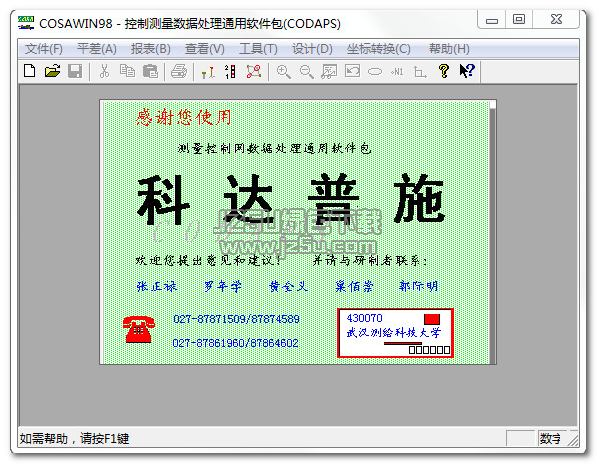The image size is (597, 464).
Task: Click the coordinate axes icon
Action: point(420,72)
